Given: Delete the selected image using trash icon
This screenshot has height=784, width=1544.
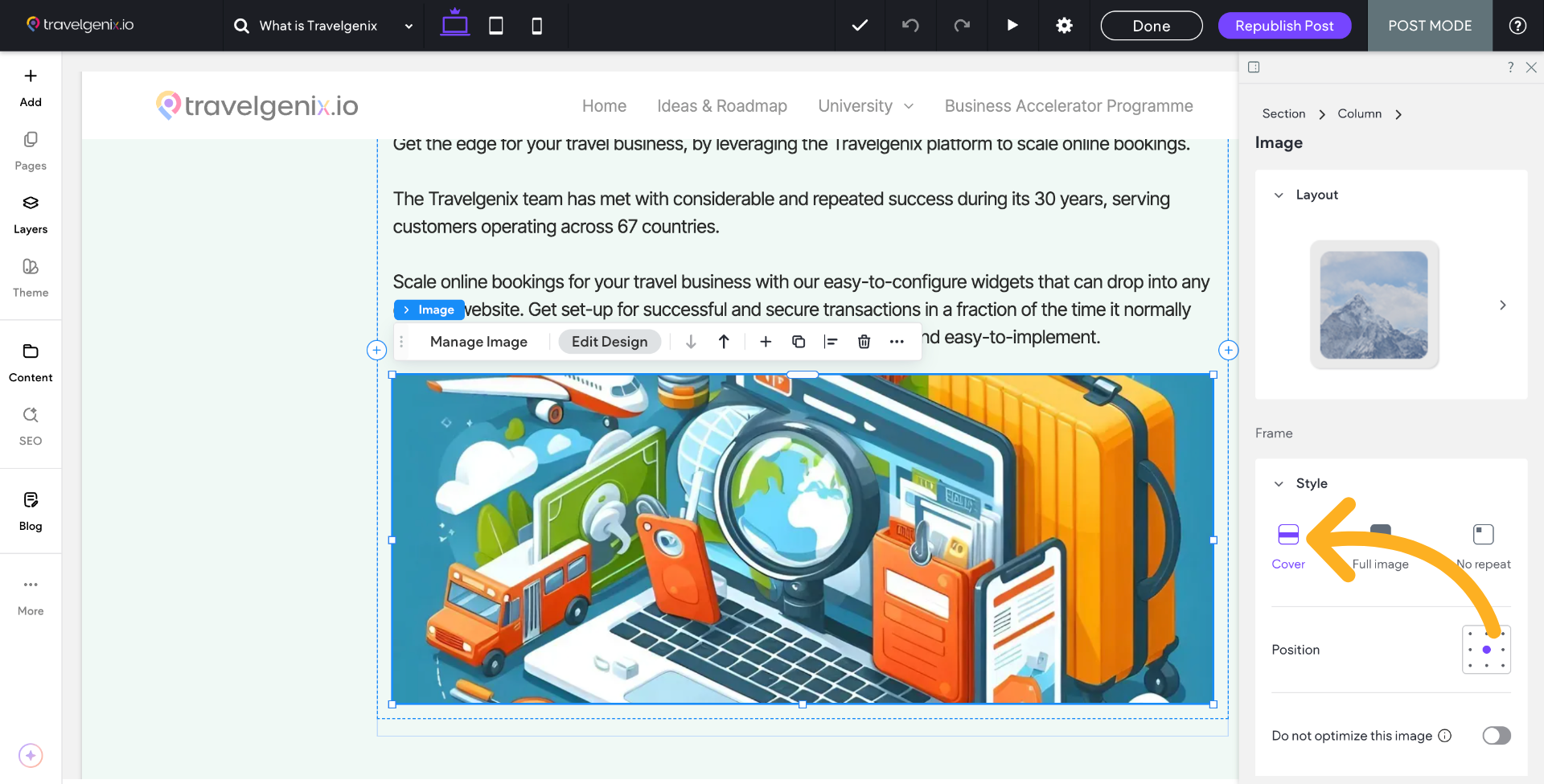Looking at the screenshot, I should click(x=864, y=342).
